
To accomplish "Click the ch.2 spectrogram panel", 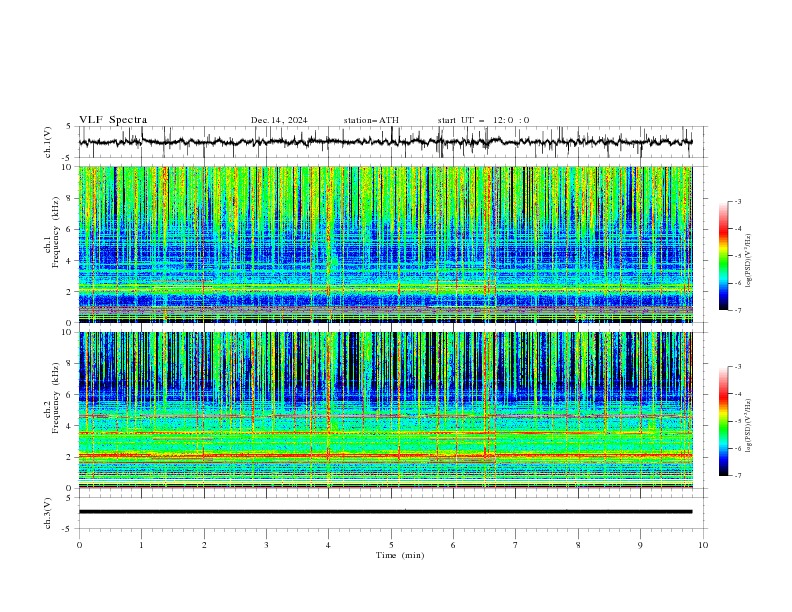I will point(385,410).
